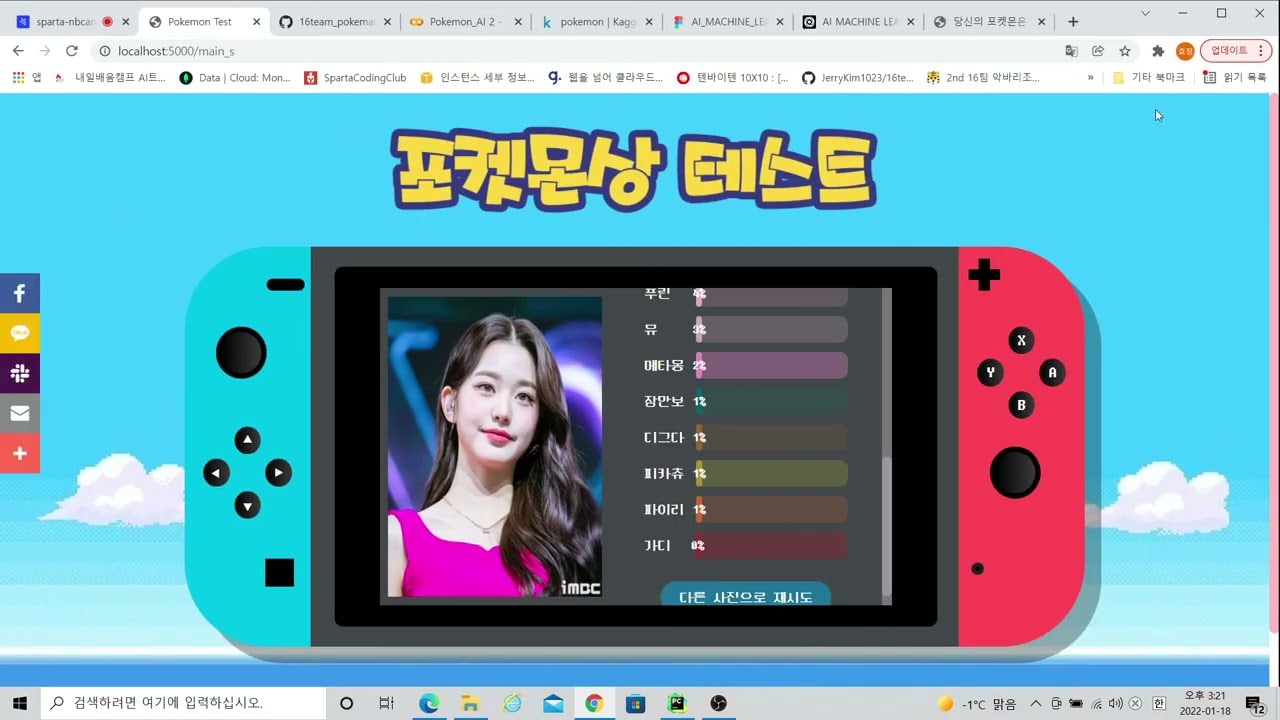Viewport: 1280px width, 720px height.
Task: Click the B button on the red controller
Action: pyautogui.click(x=1021, y=405)
